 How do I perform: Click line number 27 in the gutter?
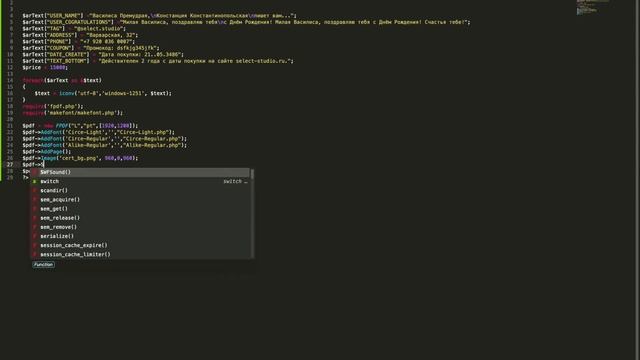(x=10, y=164)
